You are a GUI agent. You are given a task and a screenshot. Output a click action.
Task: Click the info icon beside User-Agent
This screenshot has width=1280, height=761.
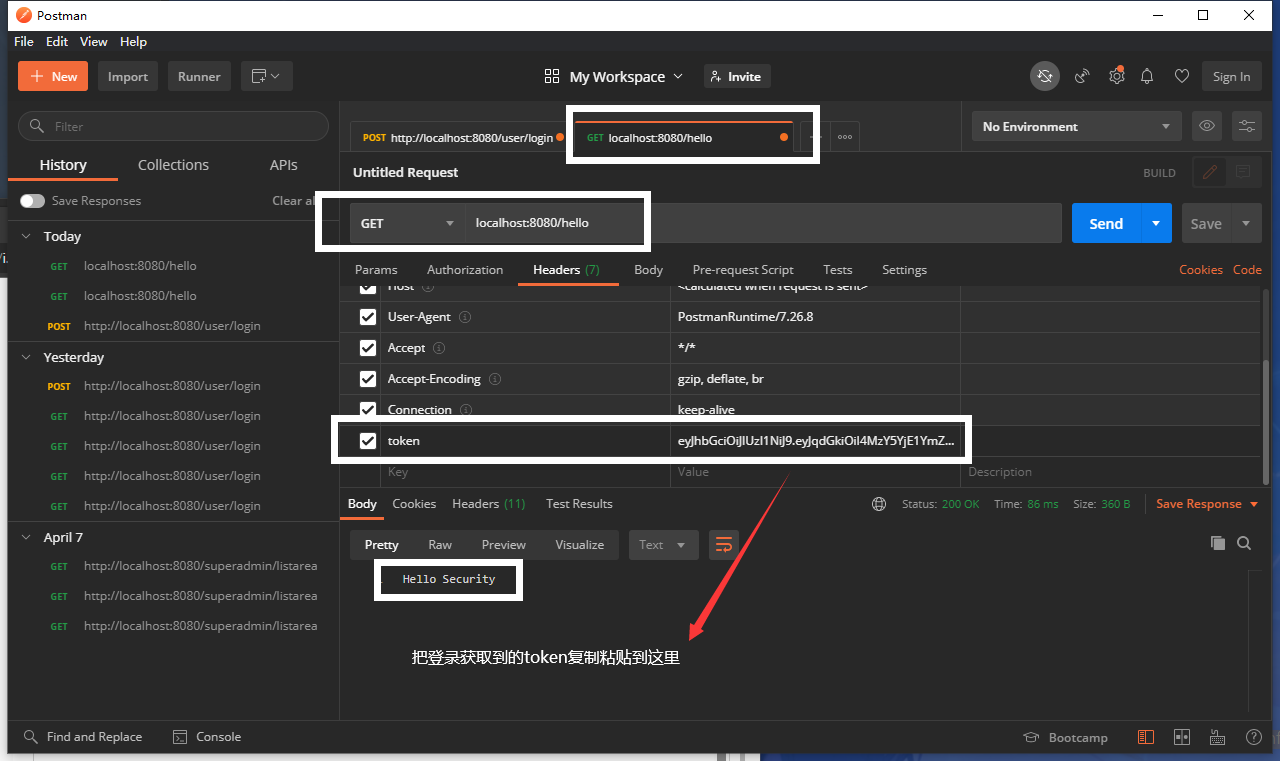[x=465, y=317]
